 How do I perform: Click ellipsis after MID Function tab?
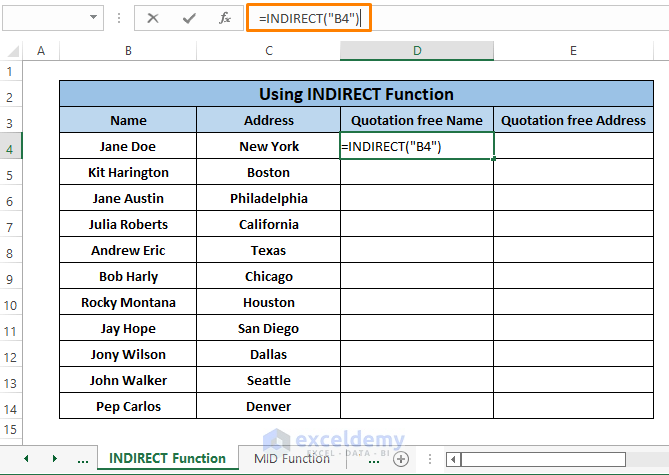pyautogui.click(x=373, y=459)
